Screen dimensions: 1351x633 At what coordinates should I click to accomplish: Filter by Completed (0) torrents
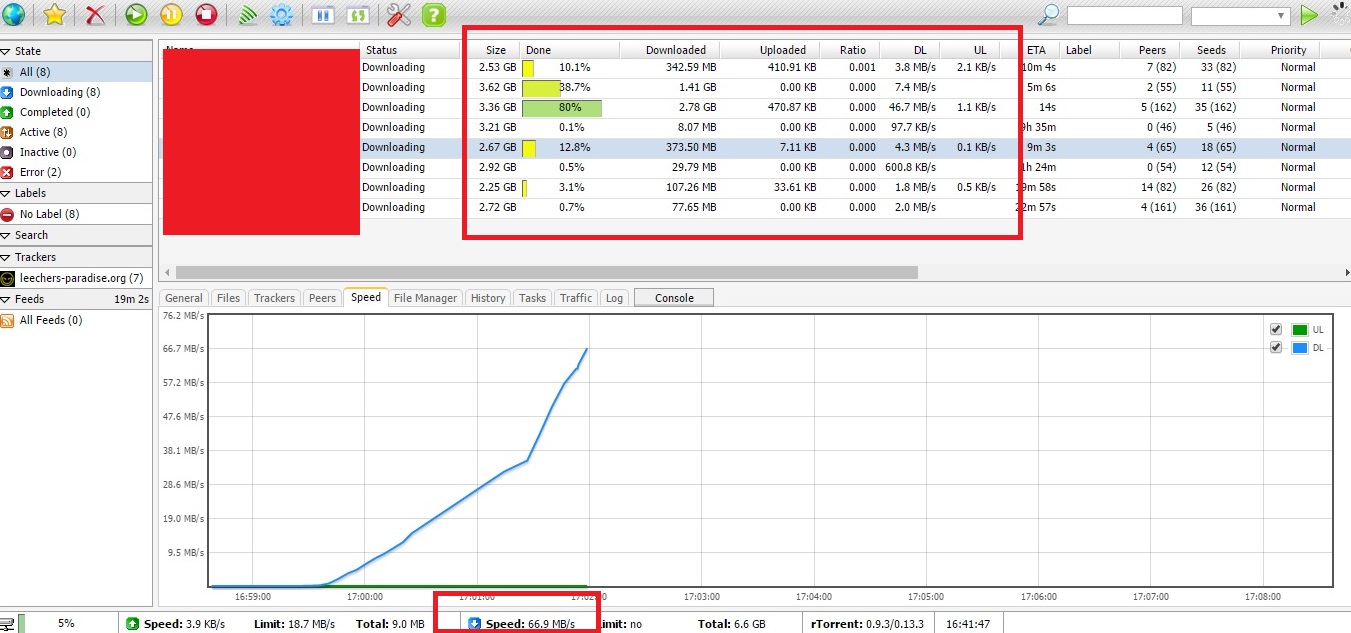coord(76,112)
